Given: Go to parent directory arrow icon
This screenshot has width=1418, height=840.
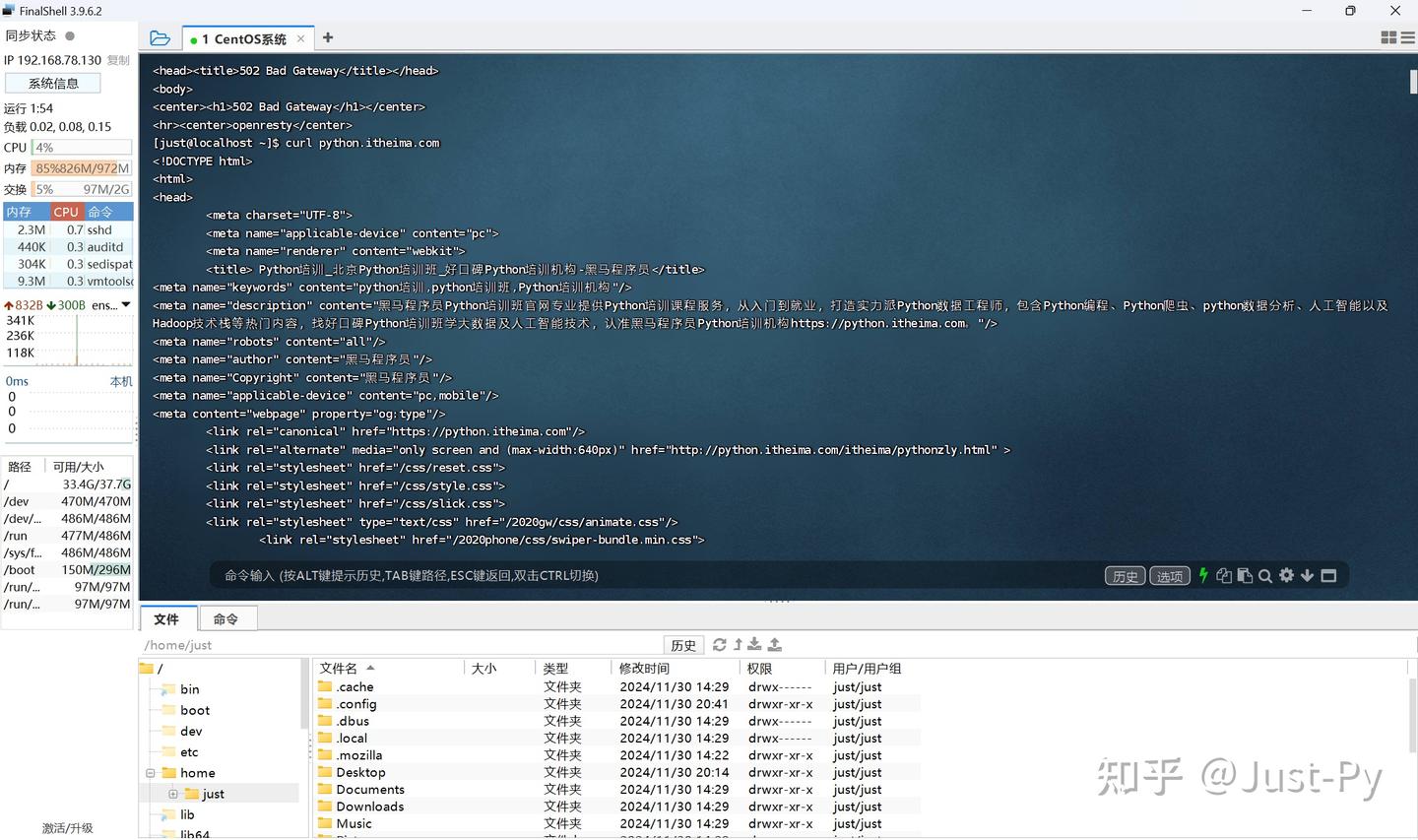Looking at the screenshot, I should point(738,644).
